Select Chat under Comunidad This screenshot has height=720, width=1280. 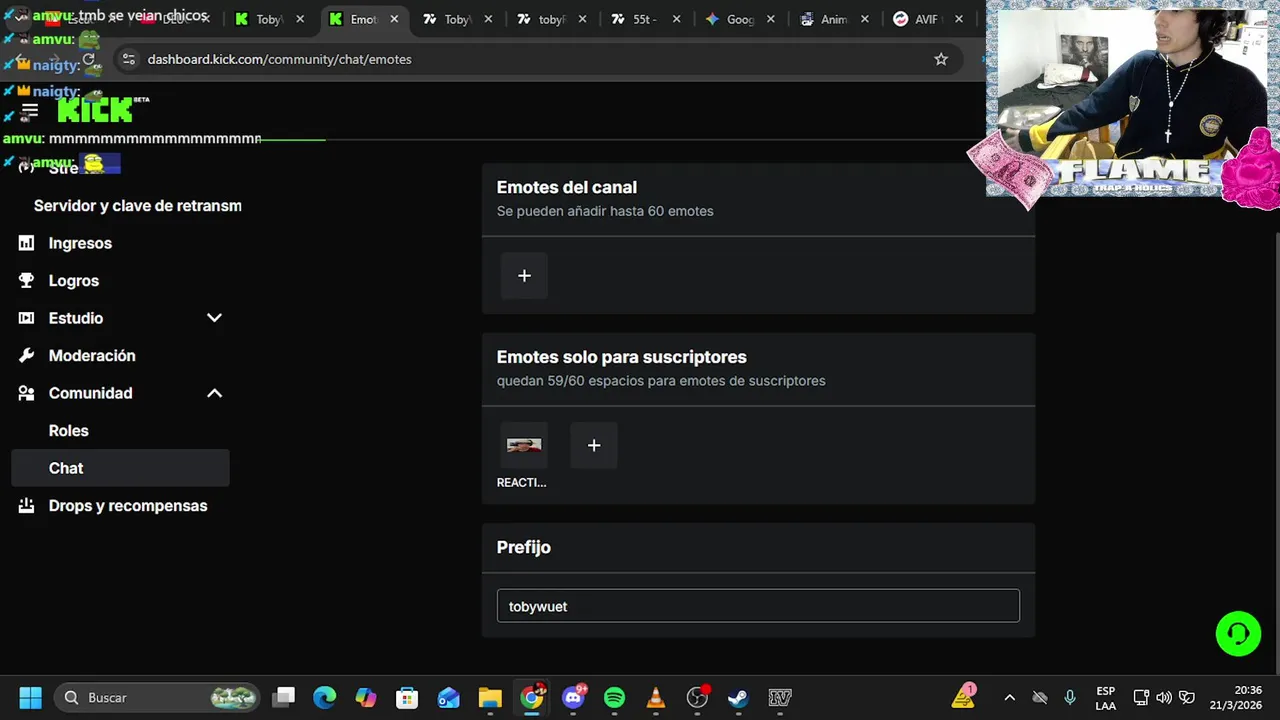(x=120, y=468)
